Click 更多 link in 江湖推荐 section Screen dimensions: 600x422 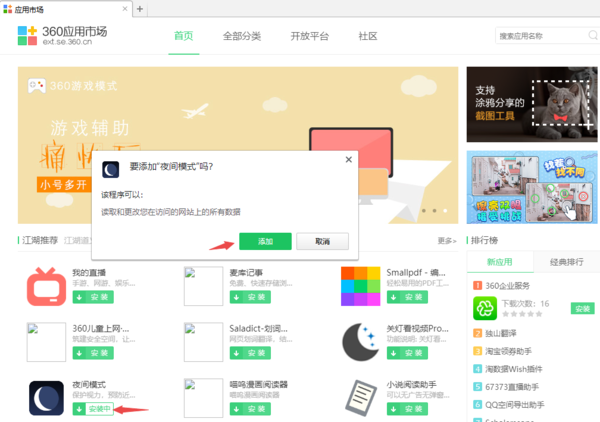(x=447, y=241)
